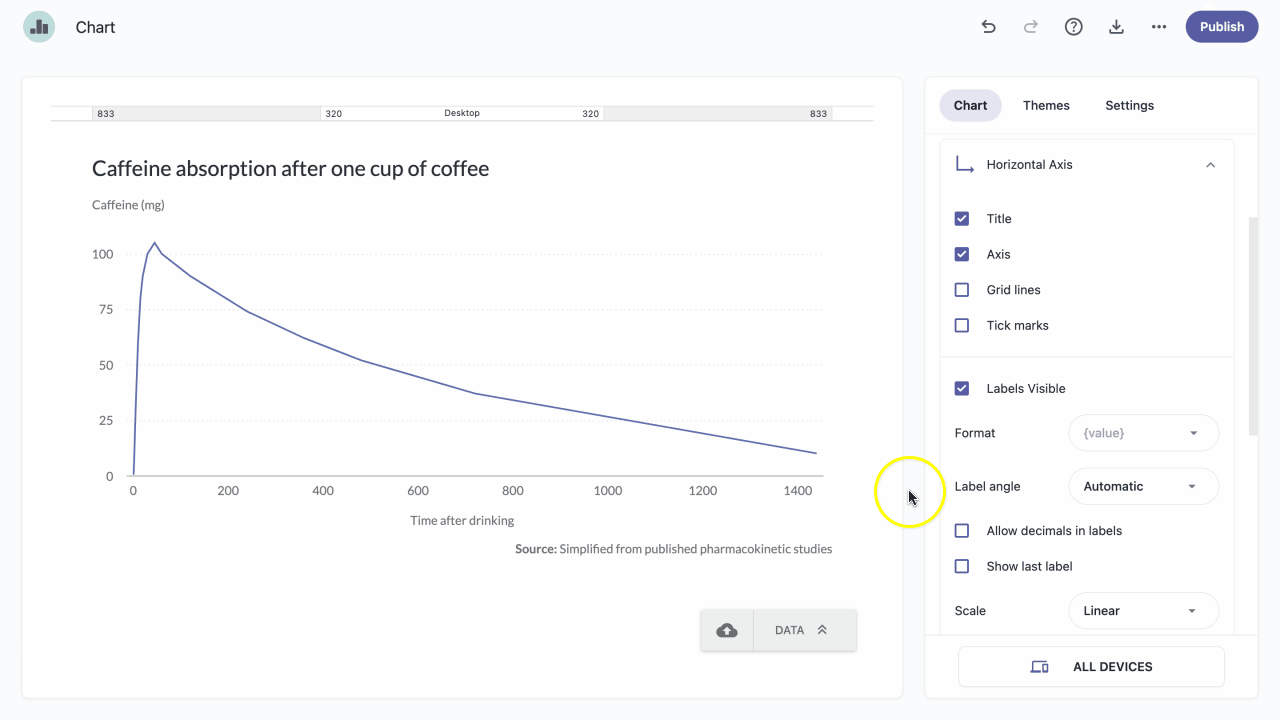The image size is (1280, 720).
Task: Open the help question mark icon
Action: tap(1073, 27)
